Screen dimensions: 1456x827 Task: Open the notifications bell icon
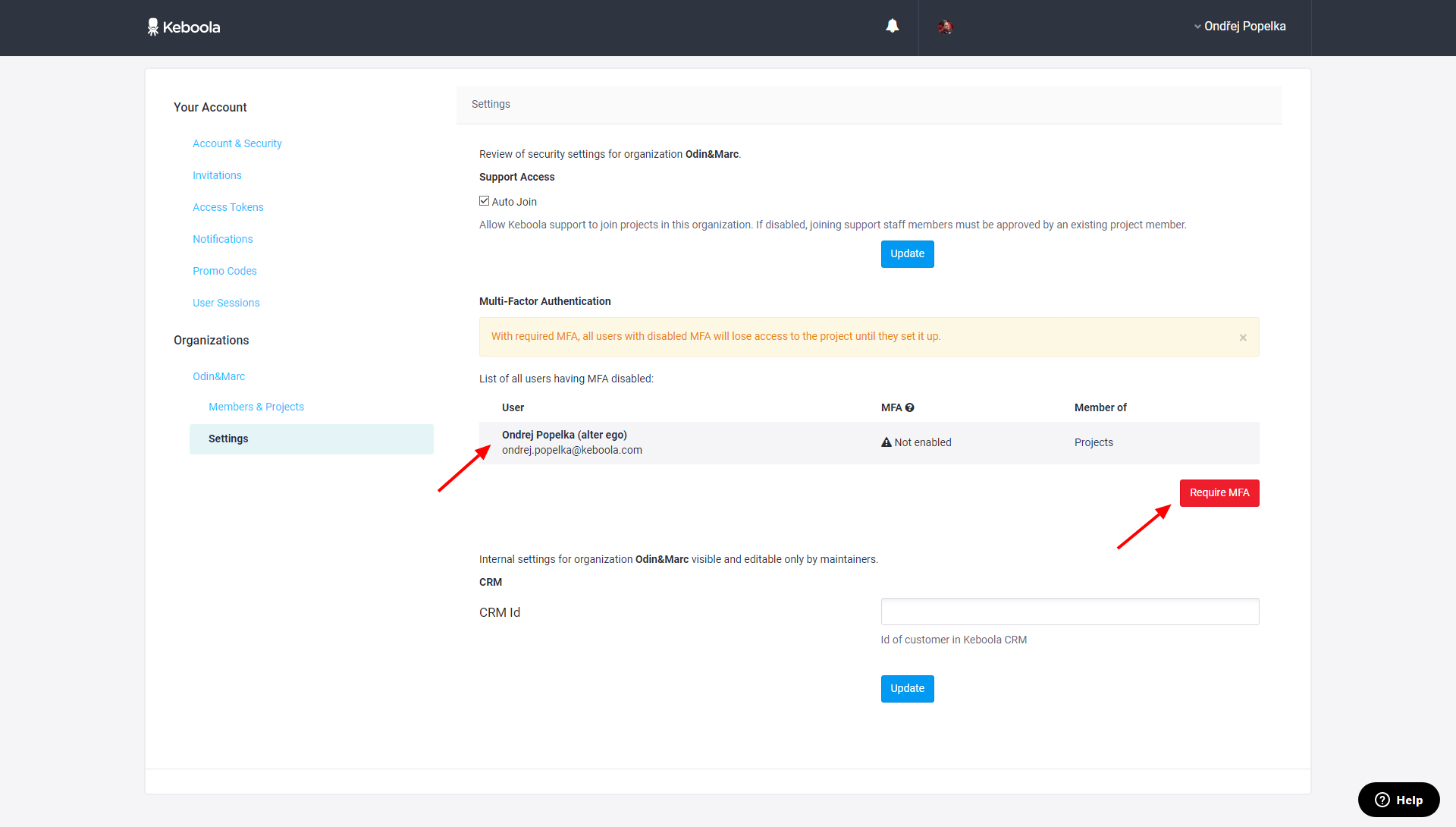tap(893, 26)
